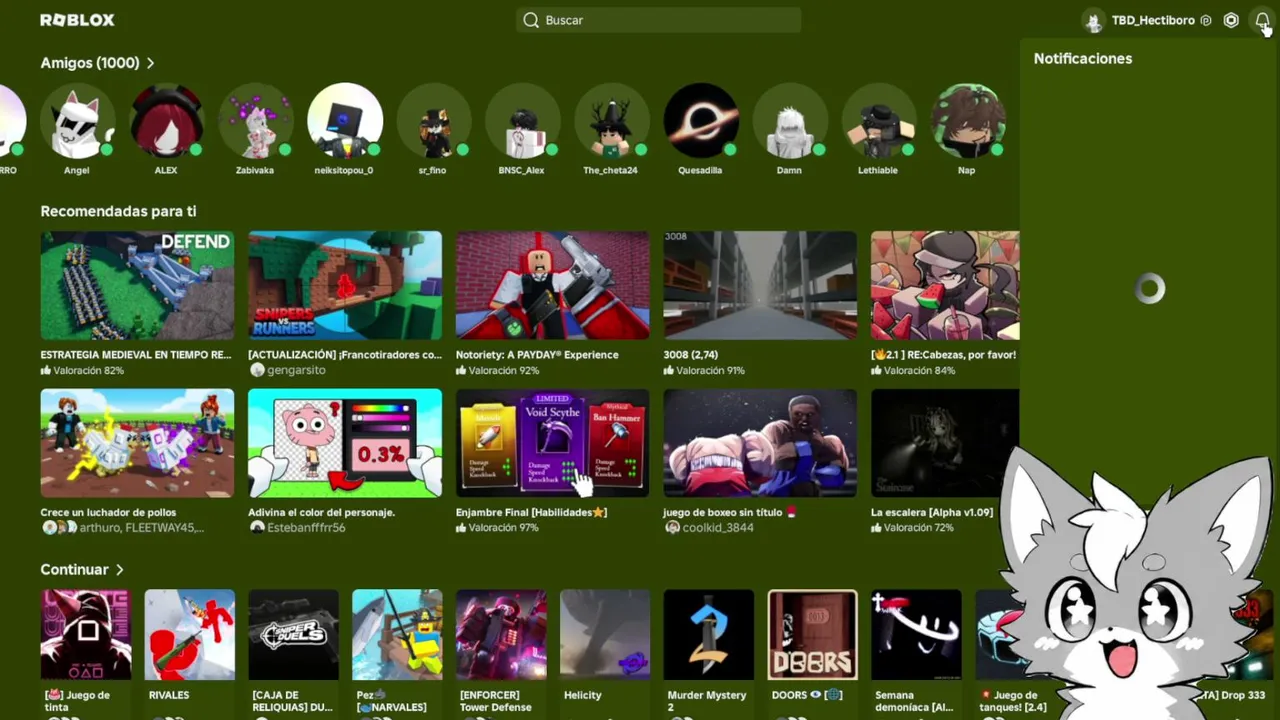The height and width of the screenshot is (720, 1280).
Task: Continue the Sniper Duels game
Action: coord(294,635)
